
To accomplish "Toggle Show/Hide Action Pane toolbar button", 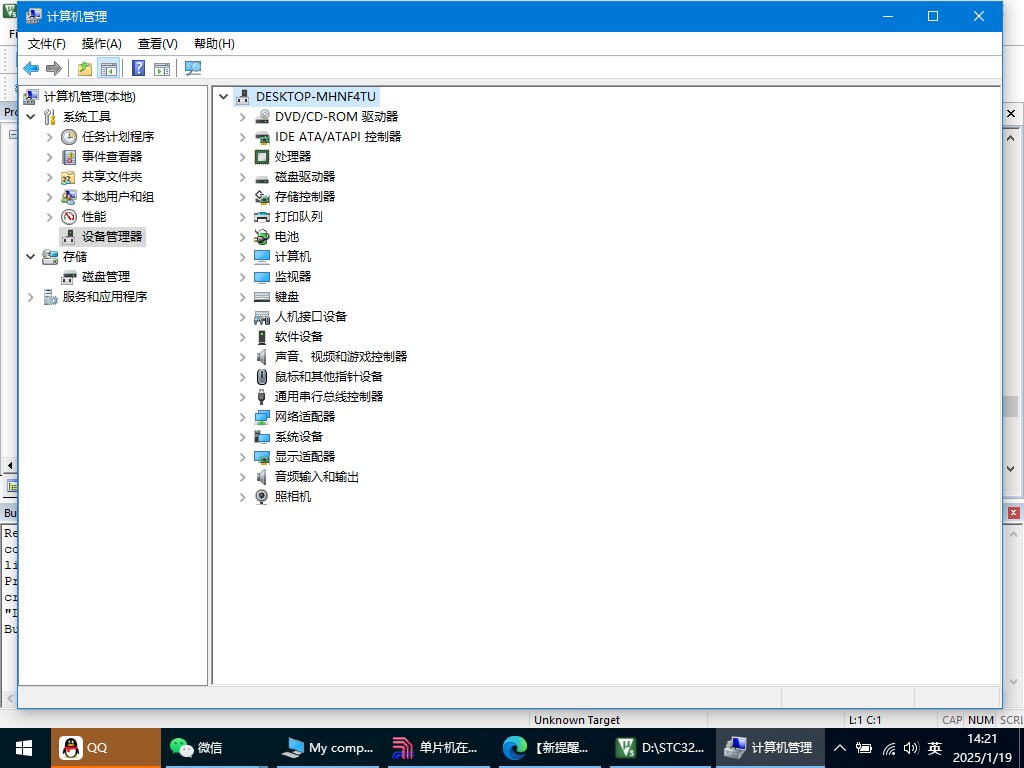I will 161,68.
